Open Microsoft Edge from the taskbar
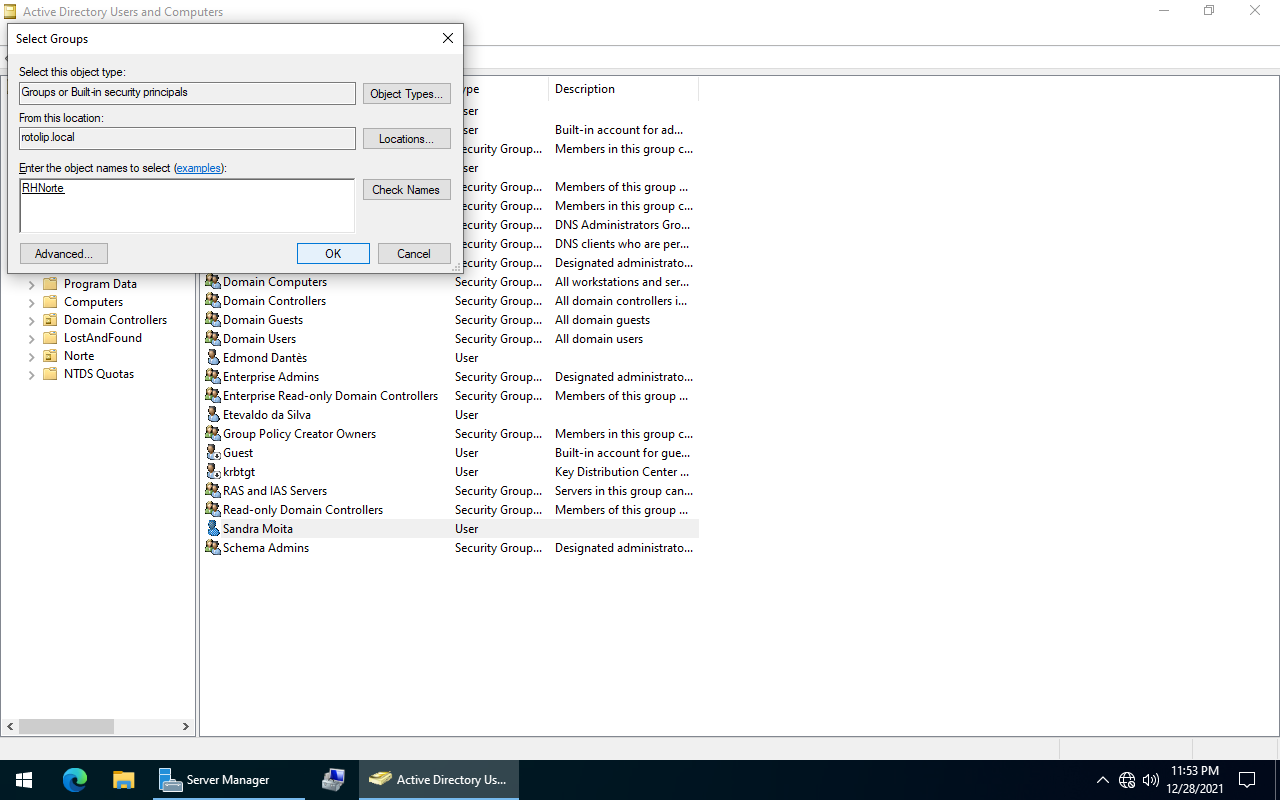The image size is (1280, 800). click(75, 780)
